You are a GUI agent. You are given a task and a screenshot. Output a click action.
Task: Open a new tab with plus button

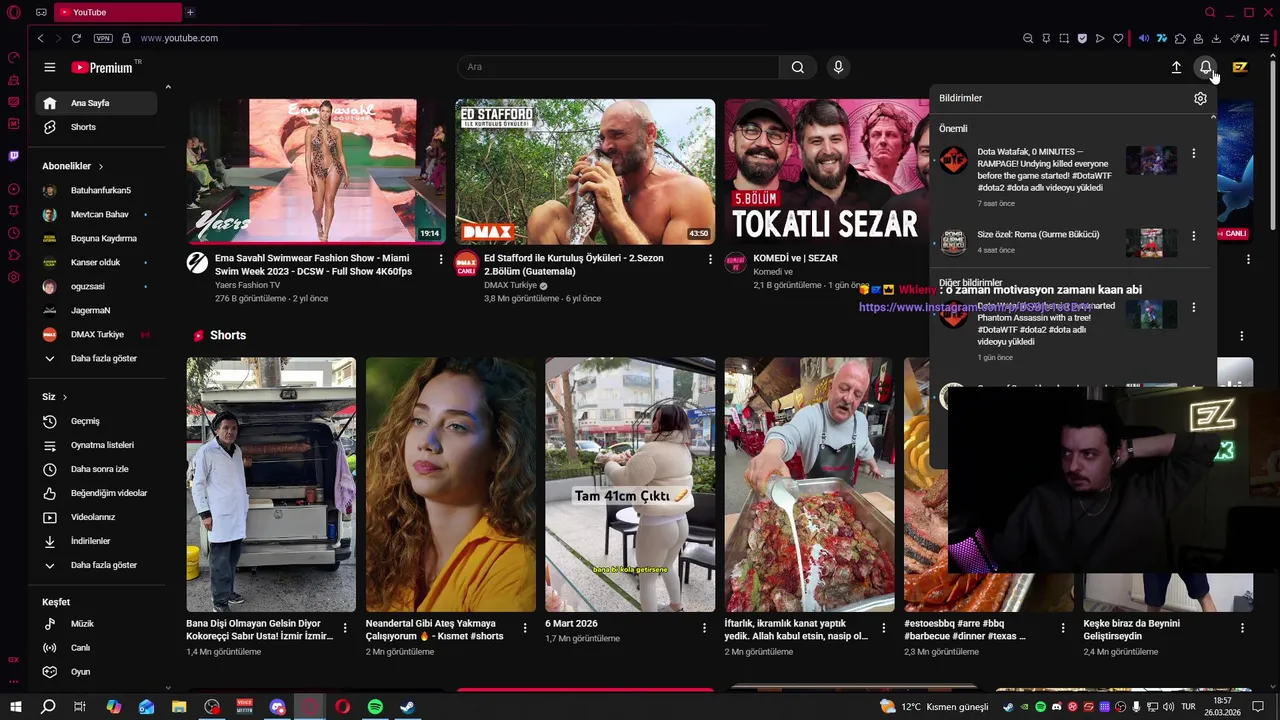[190, 12]
